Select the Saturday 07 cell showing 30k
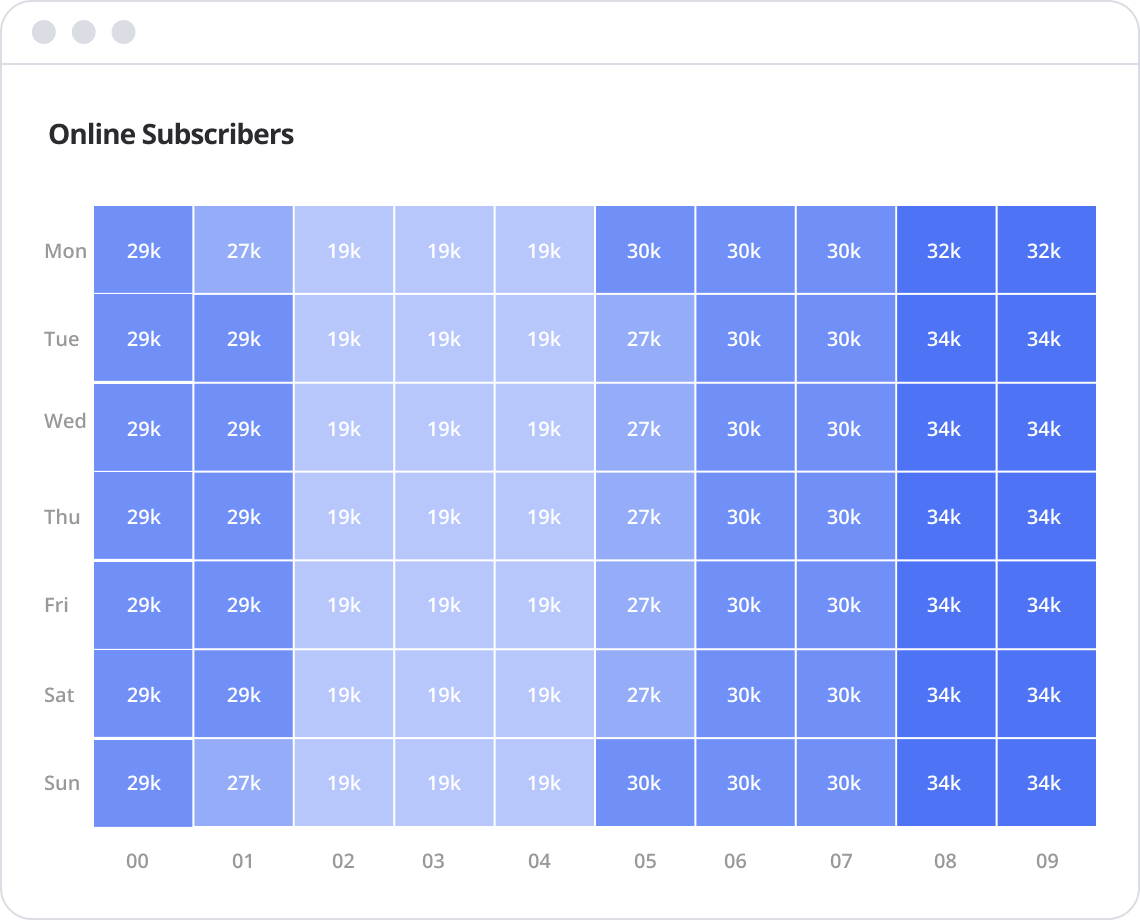Screen dimensions: 1140x920 (845, 694)
